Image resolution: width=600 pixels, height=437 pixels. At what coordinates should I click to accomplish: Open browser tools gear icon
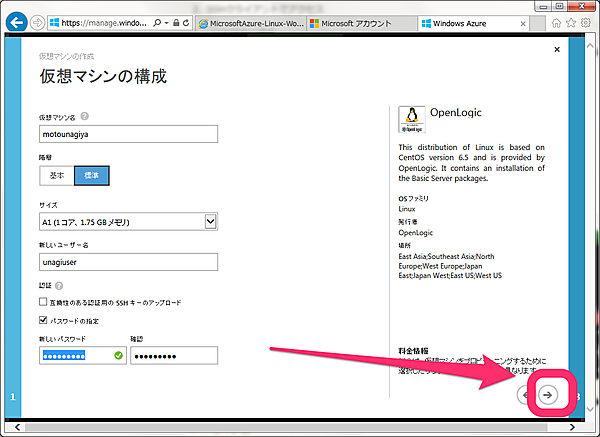[586, 23]
